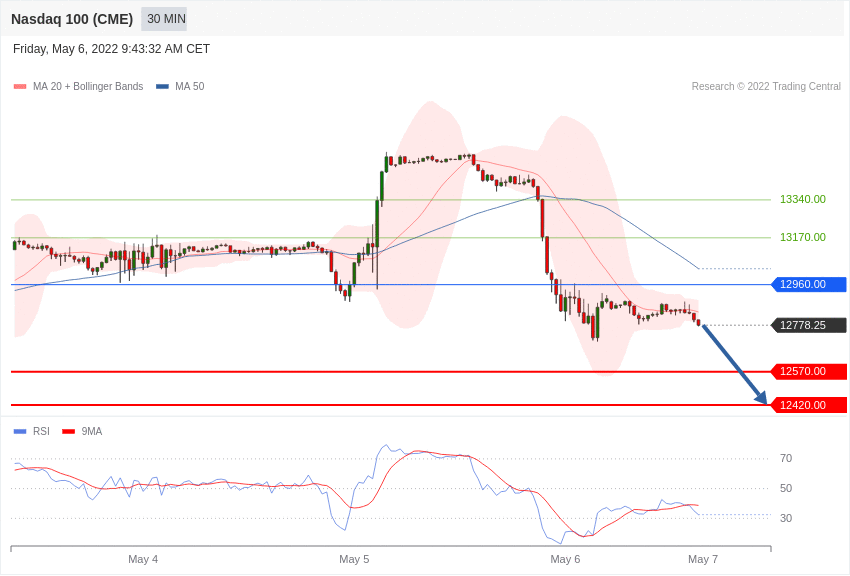
Task: Click the 9MA legend label
Action: 92,432
